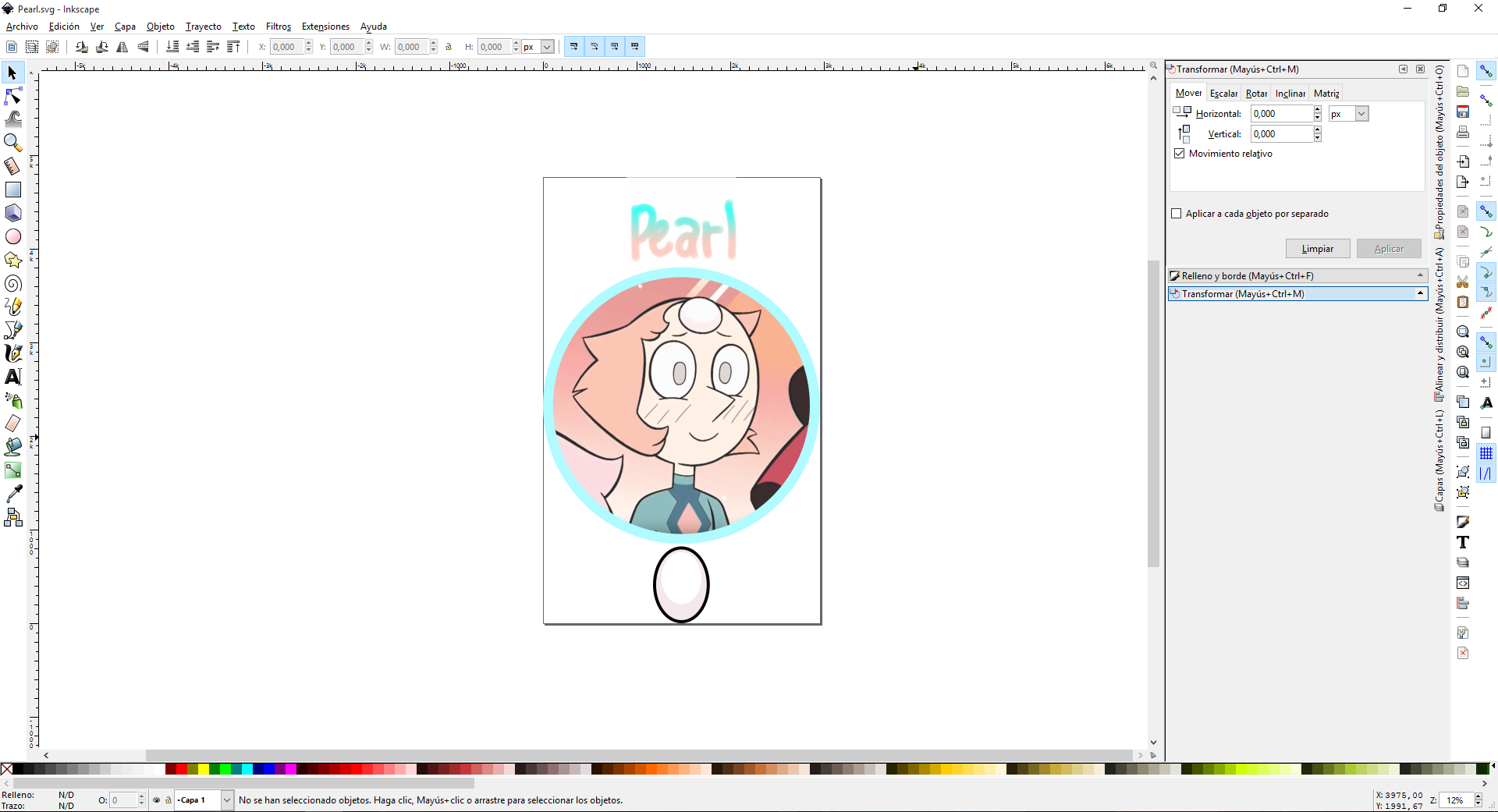This screenshot has height=812, width=1498.
Task: Select the Bezier pen tool
Action: [12, 330]
